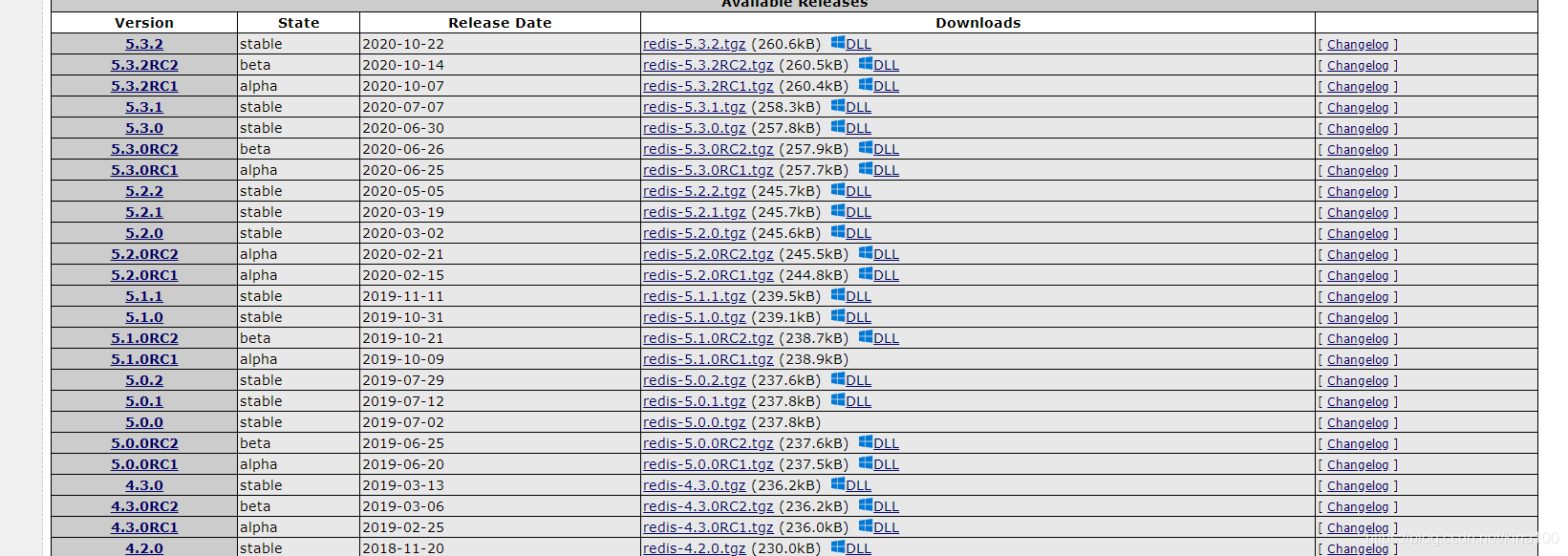Image resolution: width=1568 pixels, height=556 pixels.
Task: View Changelog for version 5.3.0RC1
Action: click(1358, 171)
